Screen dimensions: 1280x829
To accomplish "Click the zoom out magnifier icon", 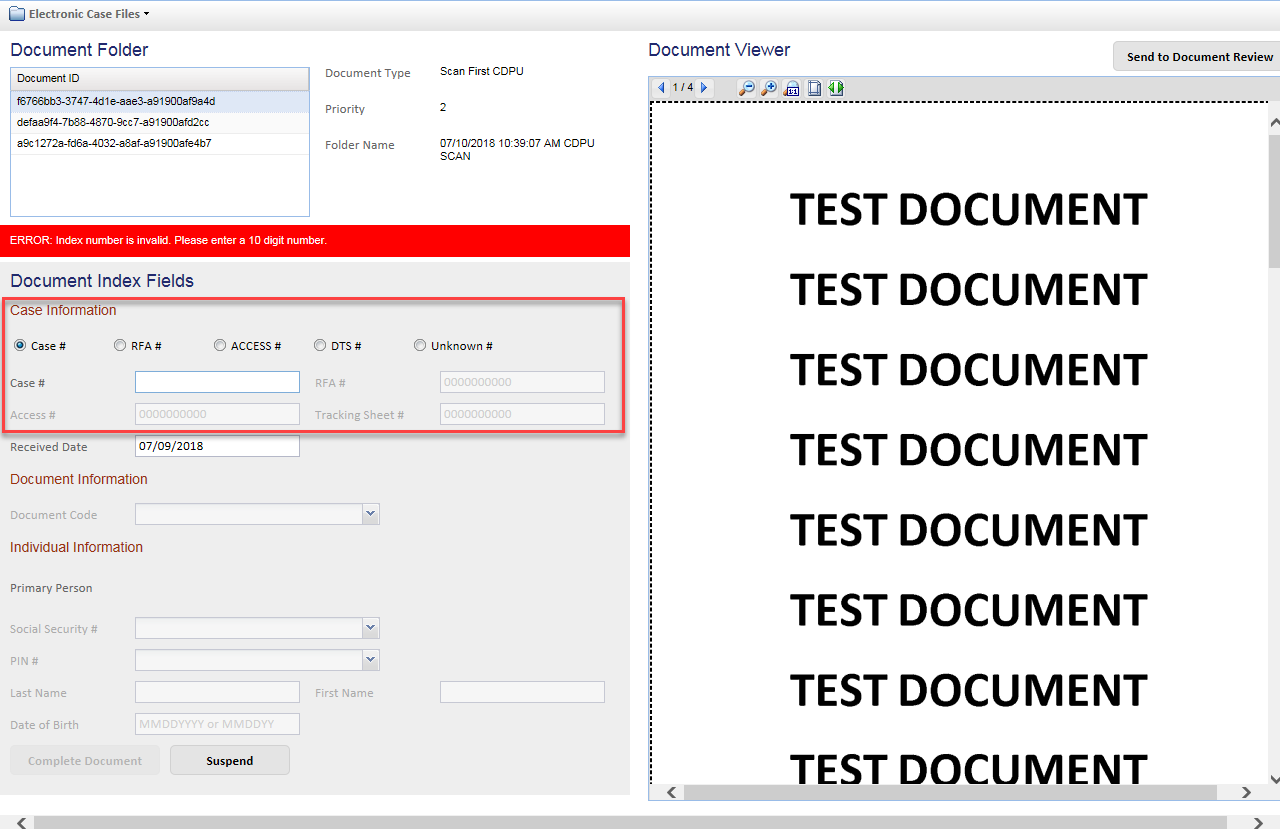I will click(746, 88).
